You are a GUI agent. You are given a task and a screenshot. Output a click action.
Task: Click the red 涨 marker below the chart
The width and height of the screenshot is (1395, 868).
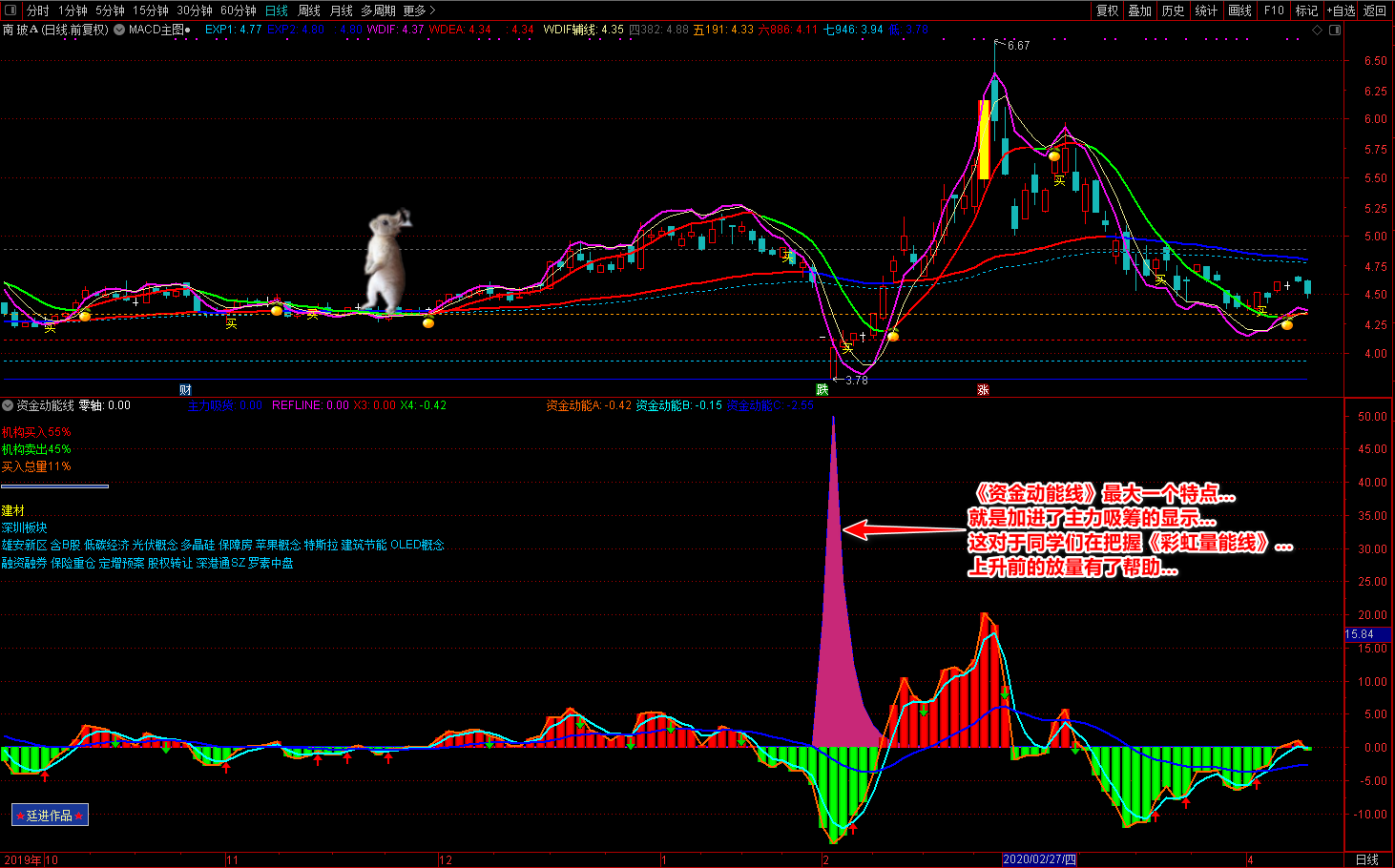click(x=983, y=390)
